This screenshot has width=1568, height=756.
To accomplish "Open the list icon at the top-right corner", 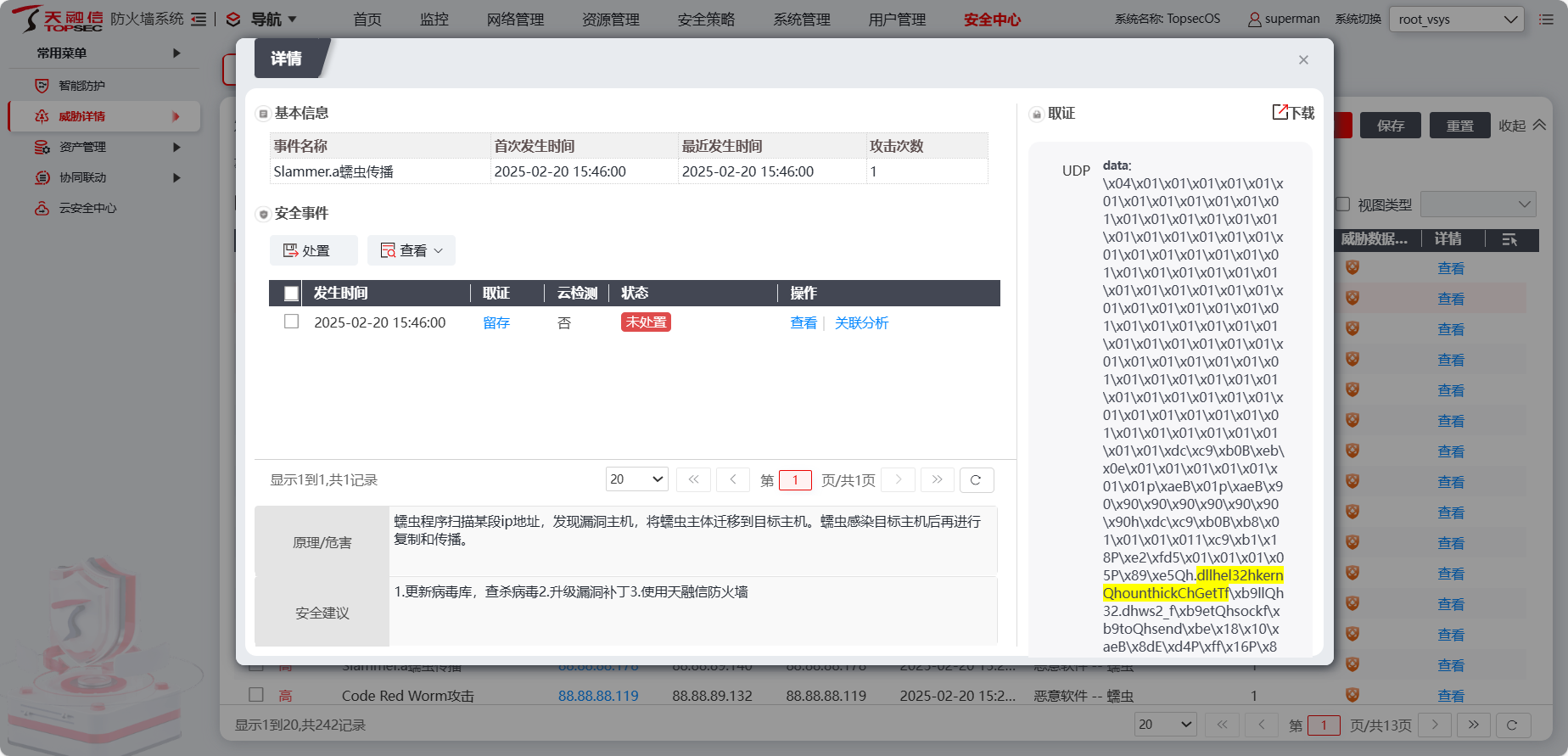I will [x=1546, y=20].
